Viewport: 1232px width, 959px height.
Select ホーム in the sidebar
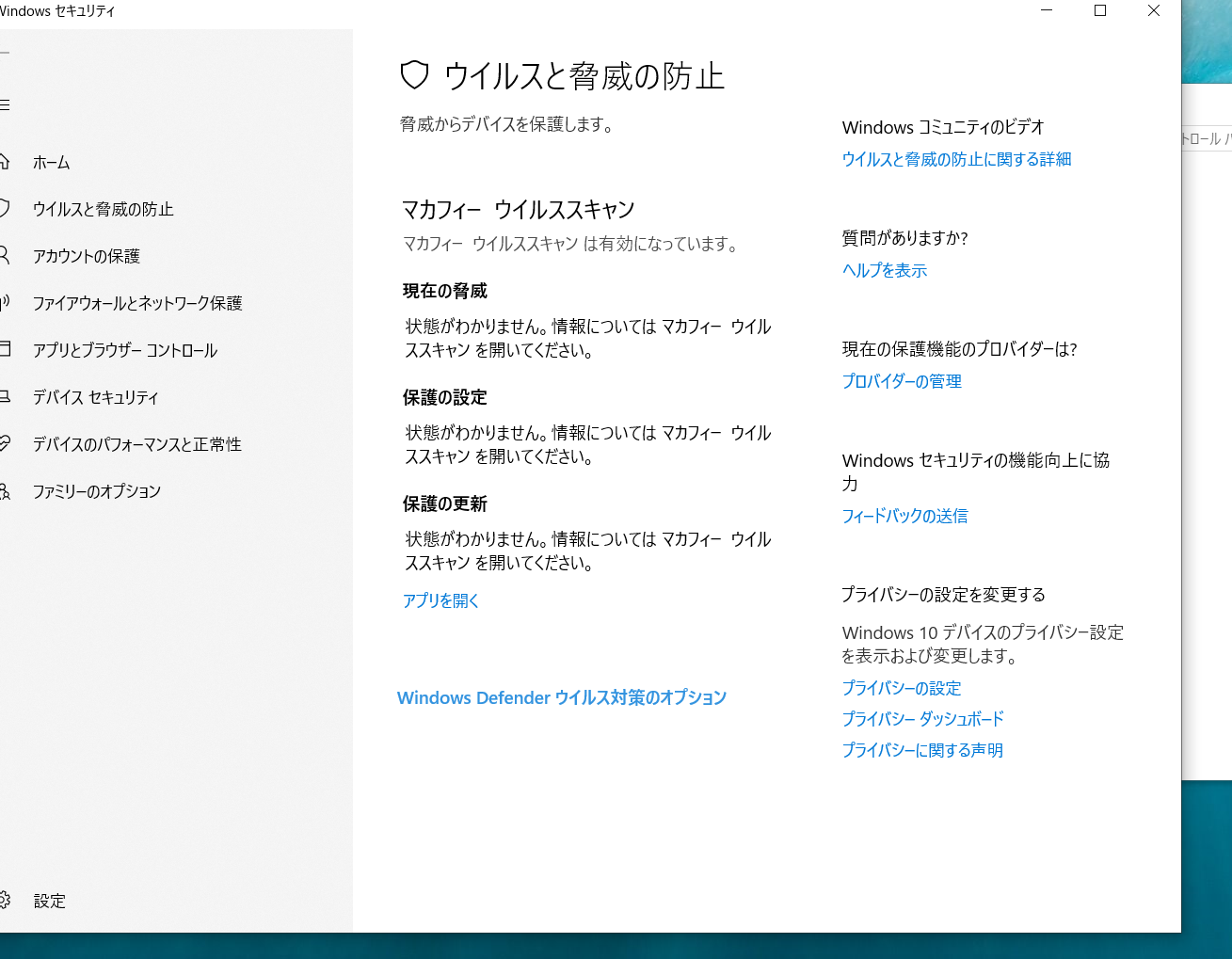[52, 163]
